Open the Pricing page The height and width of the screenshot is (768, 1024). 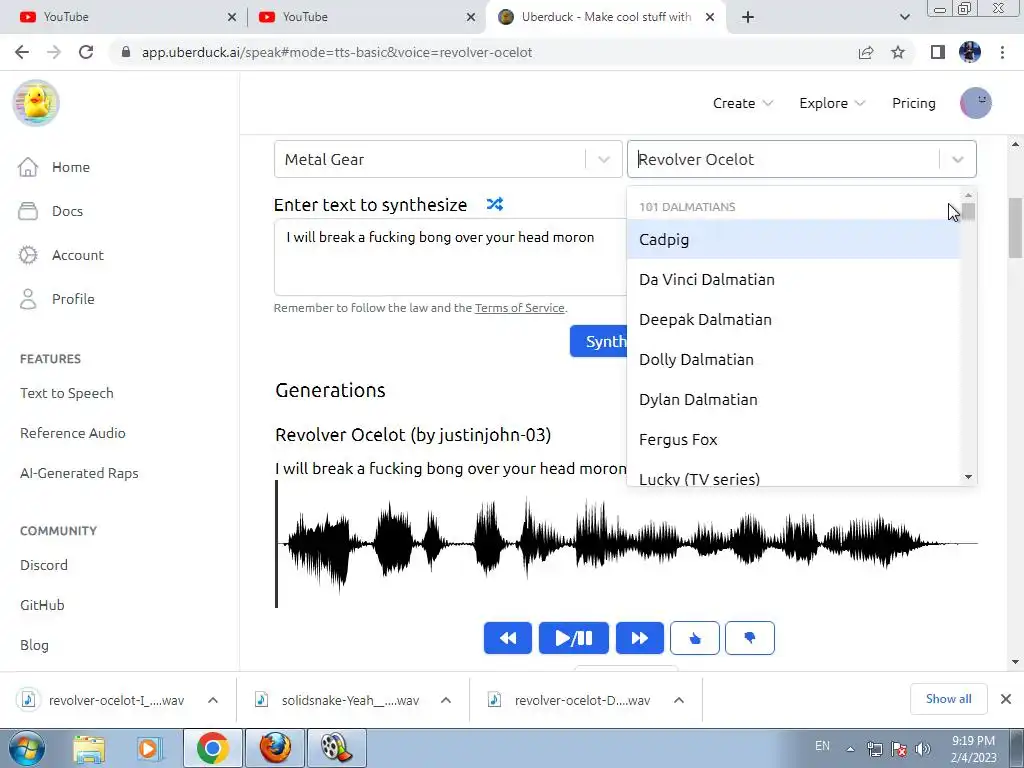(x=913, y=103)
